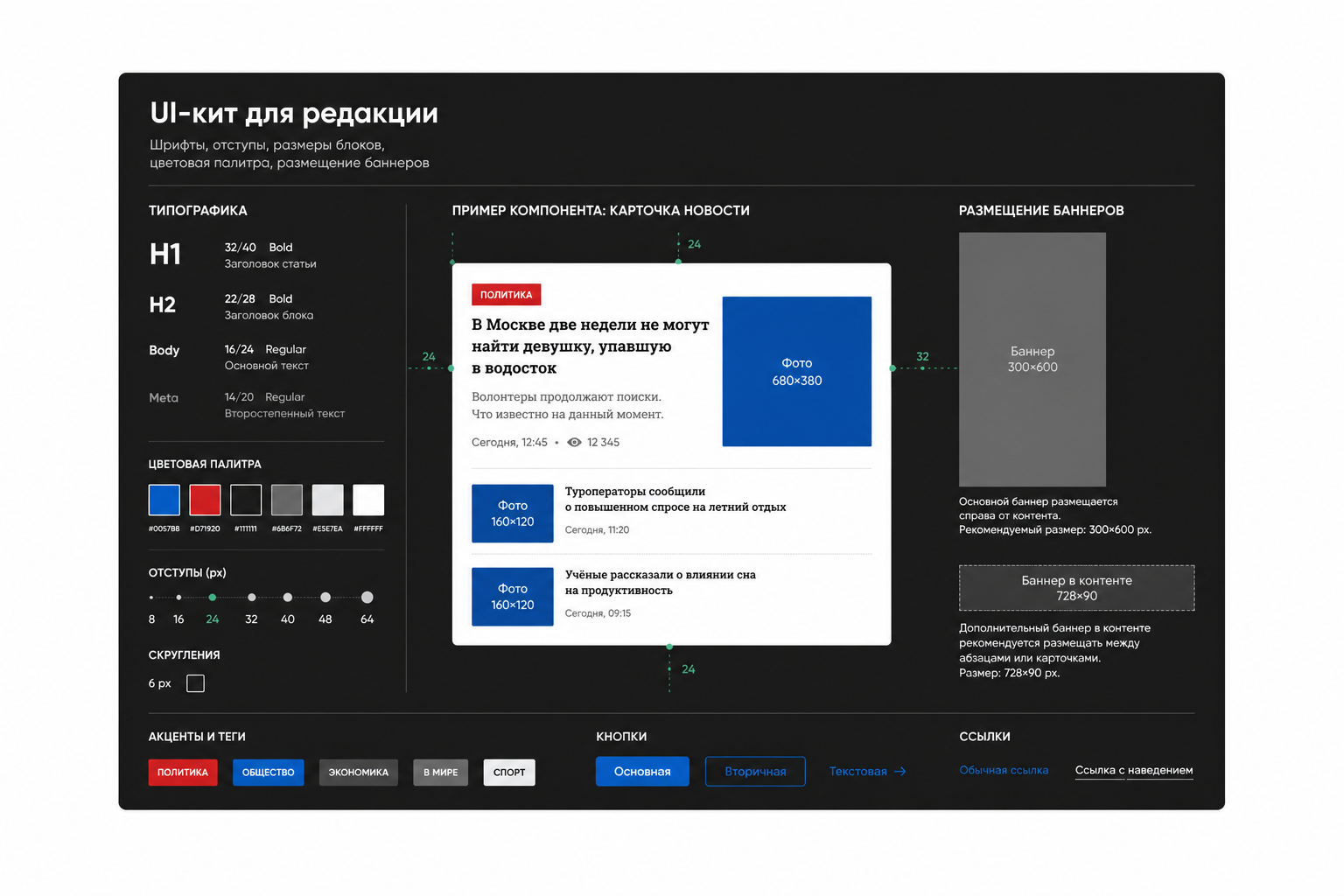Click the blue ОБЩЕСТВО tag
The width and height of the screenshot is (1344, 896).
[x=269, y=773]
